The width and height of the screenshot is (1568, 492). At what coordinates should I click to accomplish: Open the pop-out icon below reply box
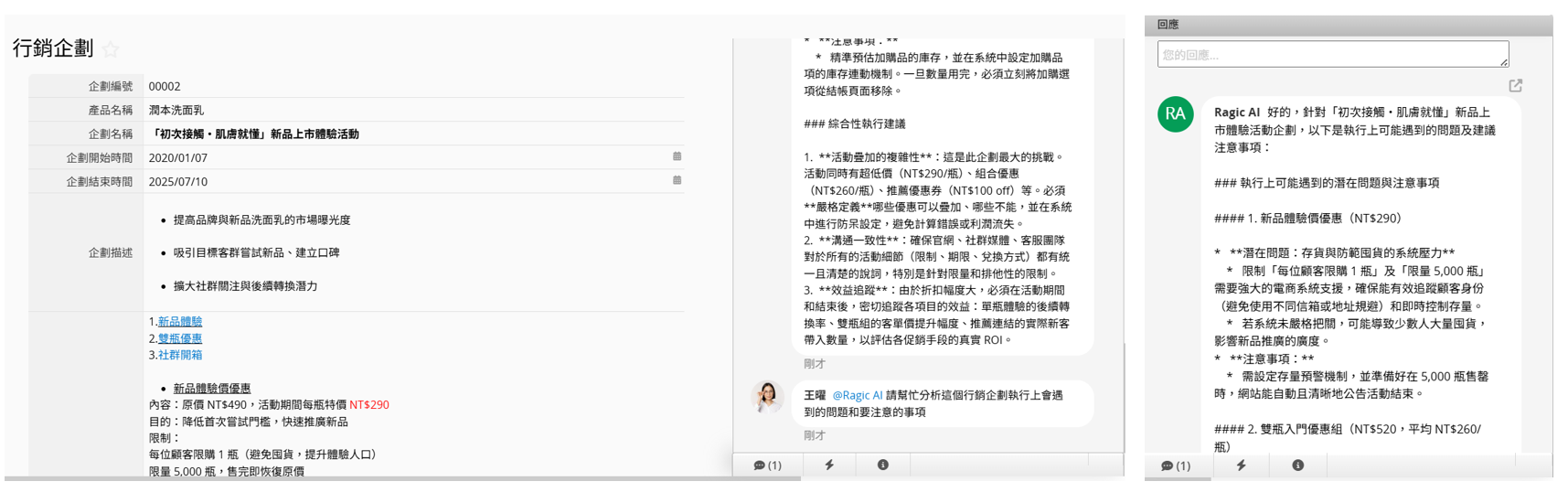pos(1515,86)
